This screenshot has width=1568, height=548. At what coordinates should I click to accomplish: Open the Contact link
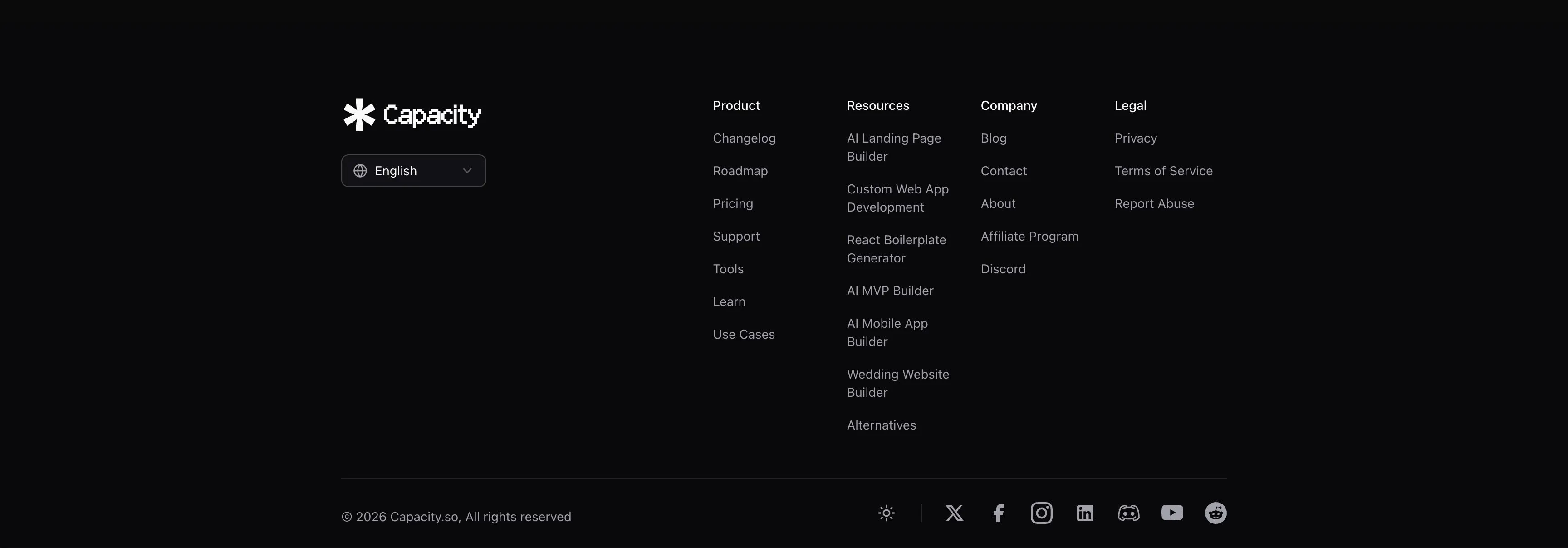point(1003,171)
